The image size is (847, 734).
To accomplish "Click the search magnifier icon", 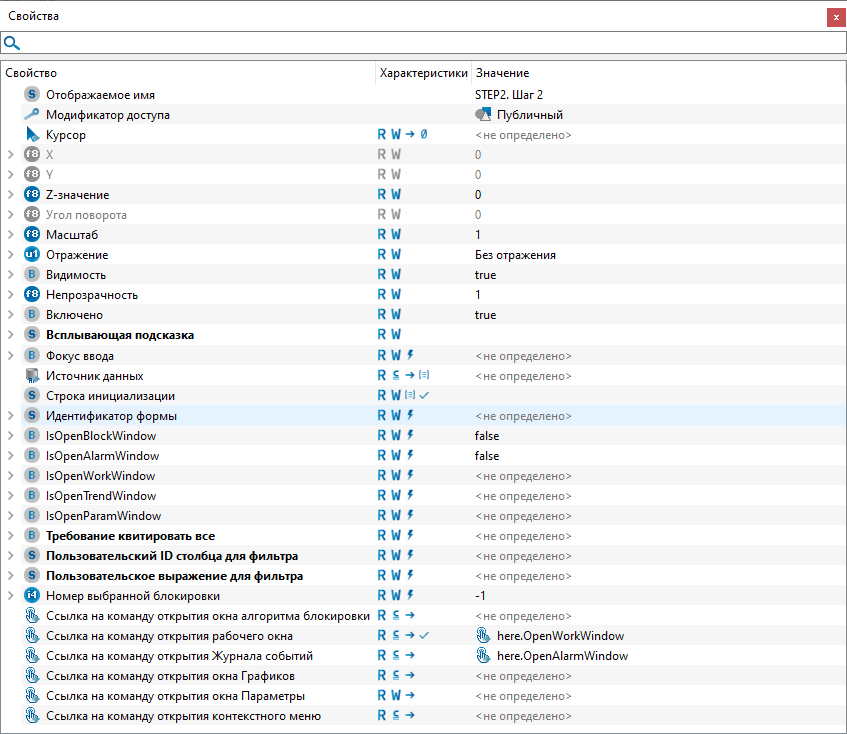I will point(12,43).
